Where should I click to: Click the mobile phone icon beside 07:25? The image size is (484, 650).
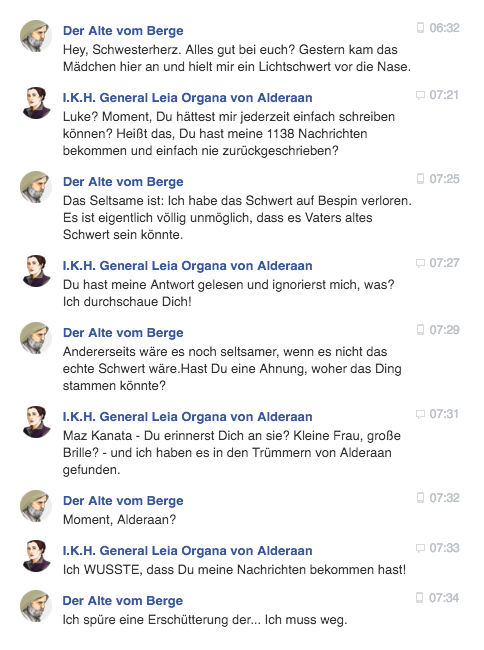[x=420, y=179]
